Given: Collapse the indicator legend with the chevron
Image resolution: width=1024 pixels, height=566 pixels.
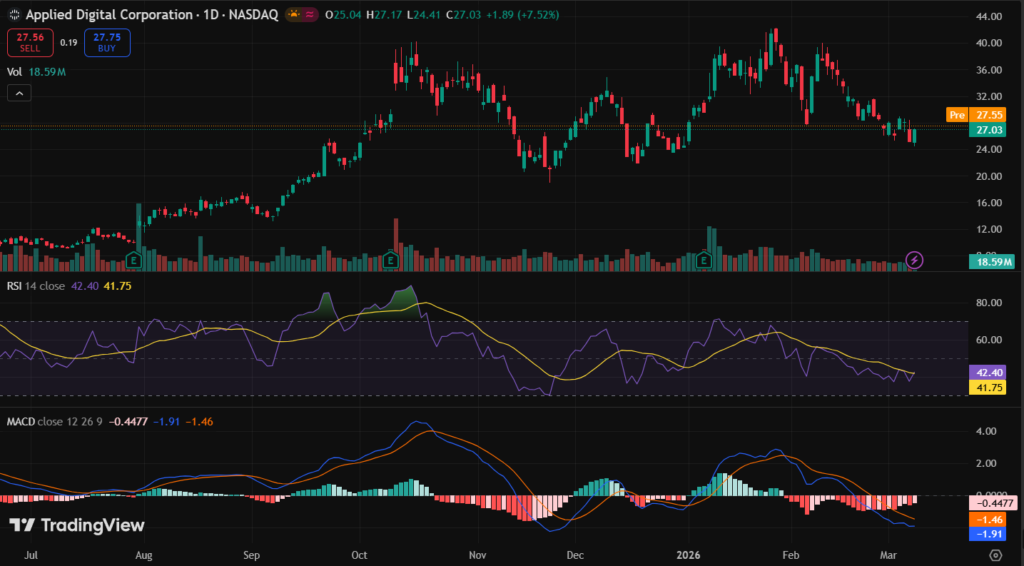Looking at the screenshot, I should point(19,92).
